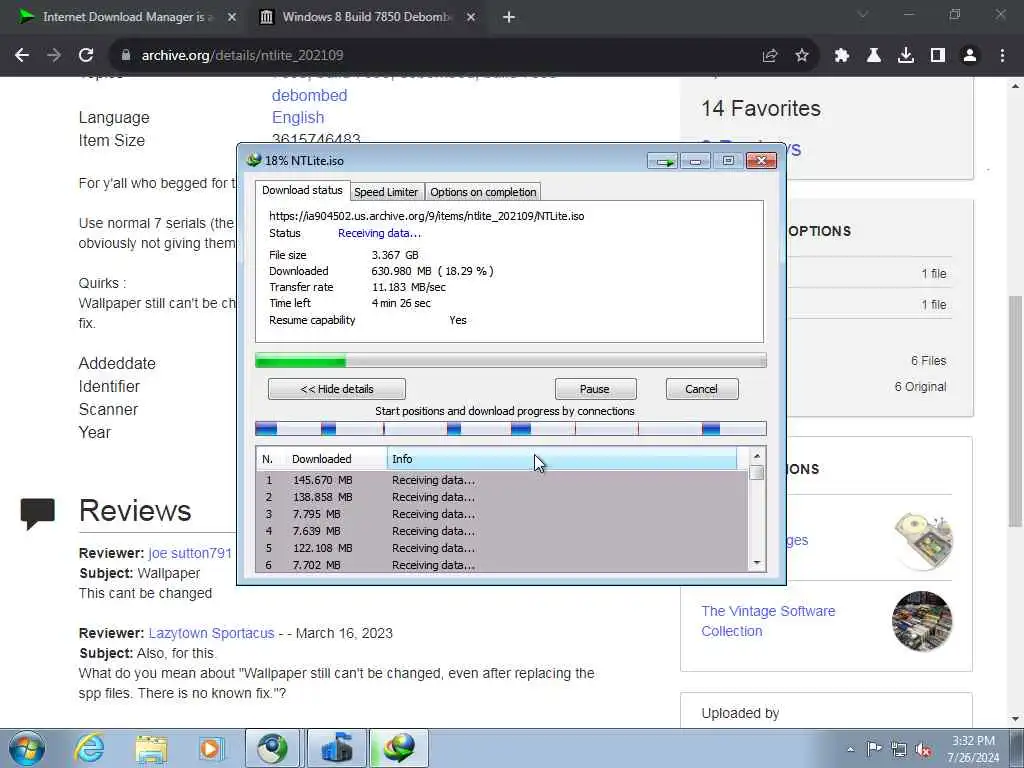Launch Internet Explorer from taskbar
This screenshot has height=768, width=1024.
[89, 748]
